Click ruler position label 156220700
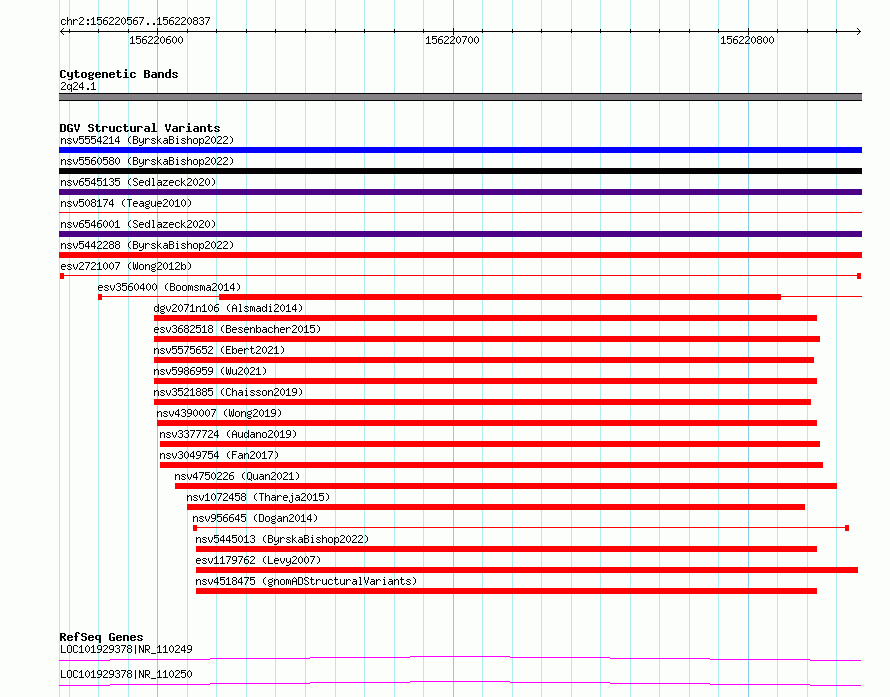This screenshot has height=697, width=890. (x=452, y=40)
